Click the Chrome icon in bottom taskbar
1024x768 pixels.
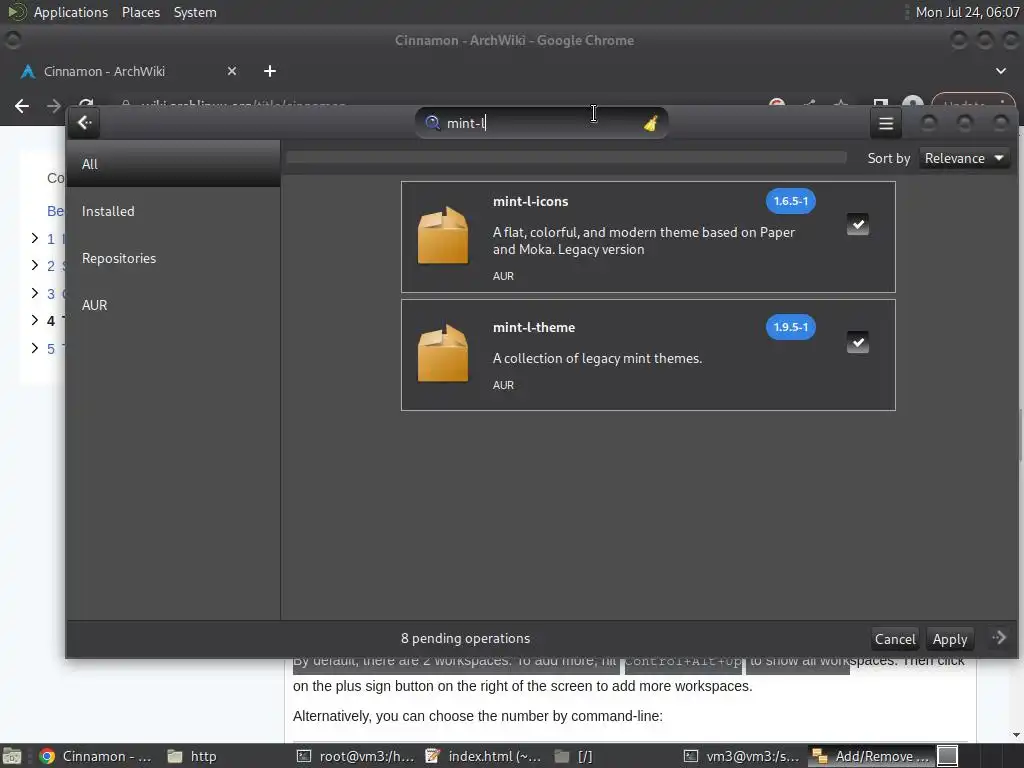46,756
